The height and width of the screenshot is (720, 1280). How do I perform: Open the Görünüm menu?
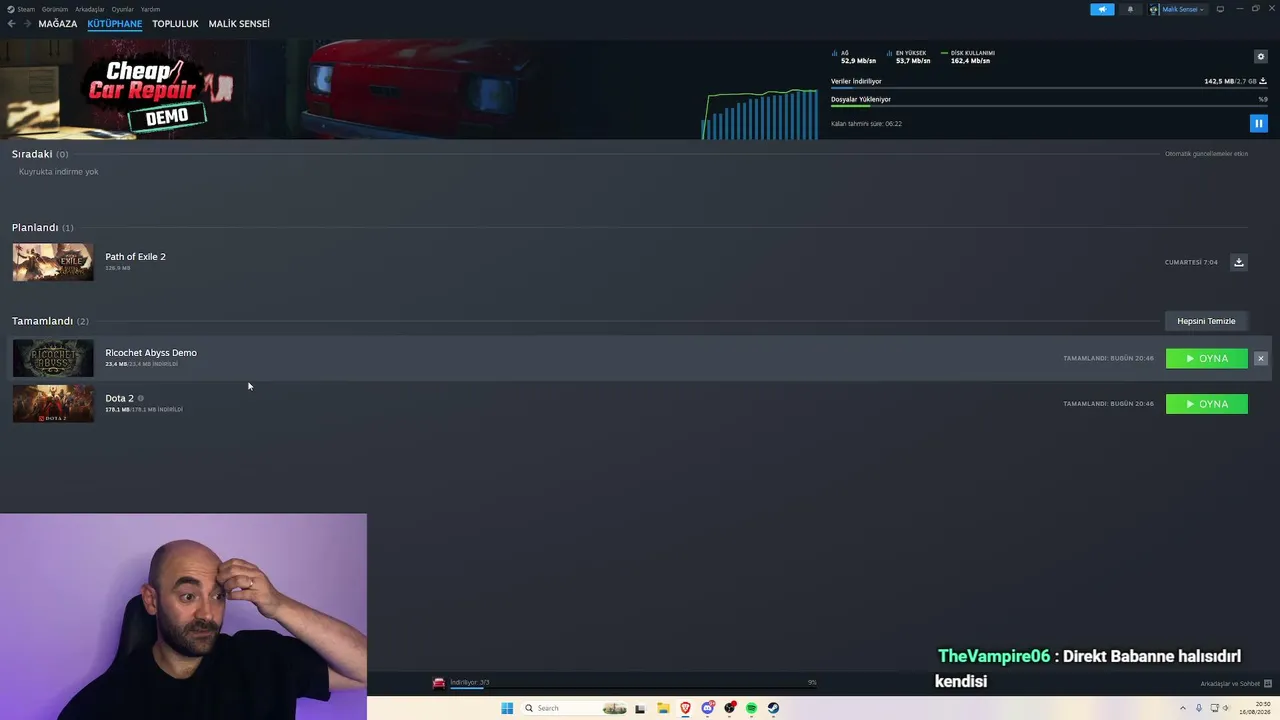(x=55, y=9)
